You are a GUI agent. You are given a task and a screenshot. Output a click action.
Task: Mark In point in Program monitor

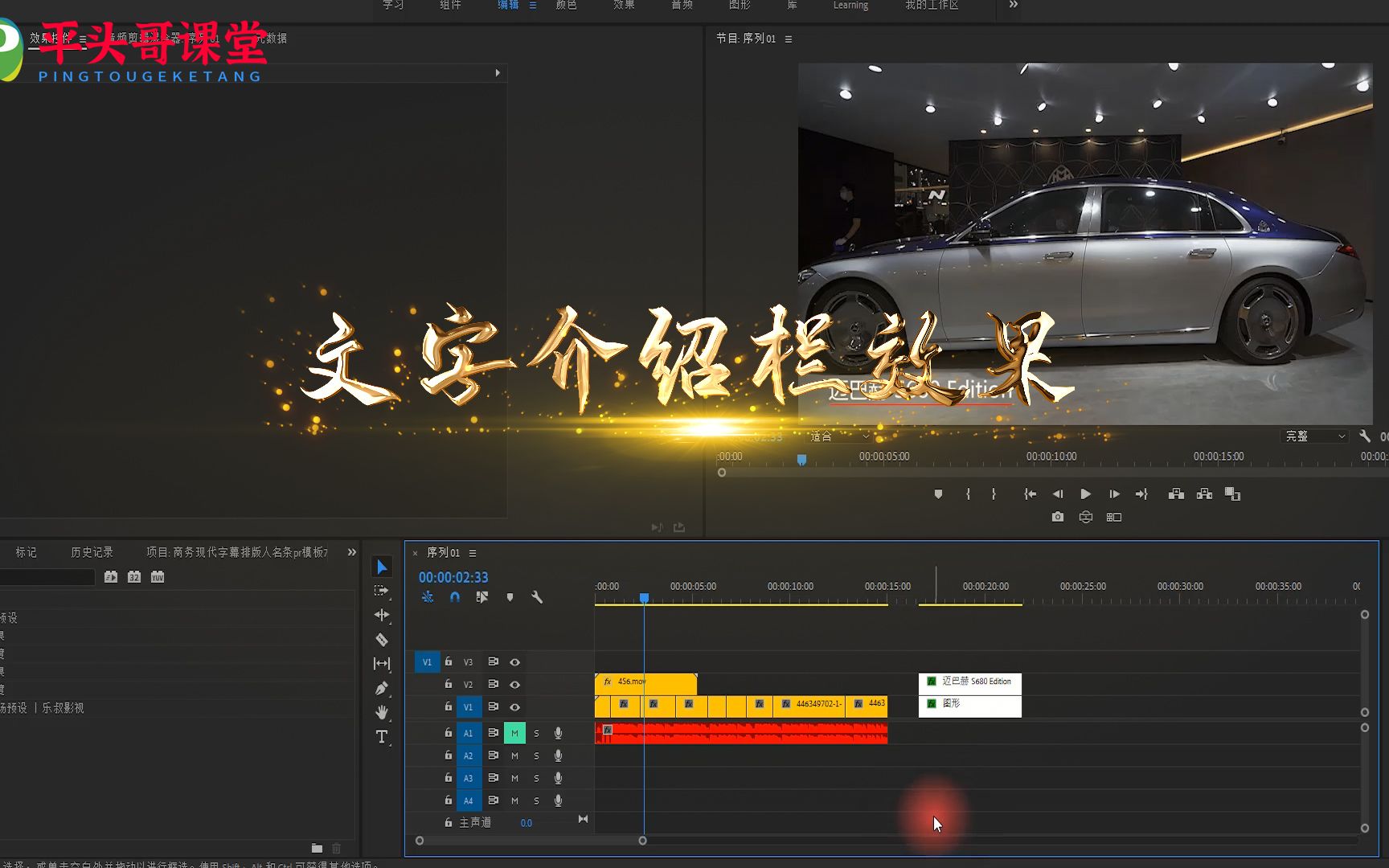click(x=968, y=494)
